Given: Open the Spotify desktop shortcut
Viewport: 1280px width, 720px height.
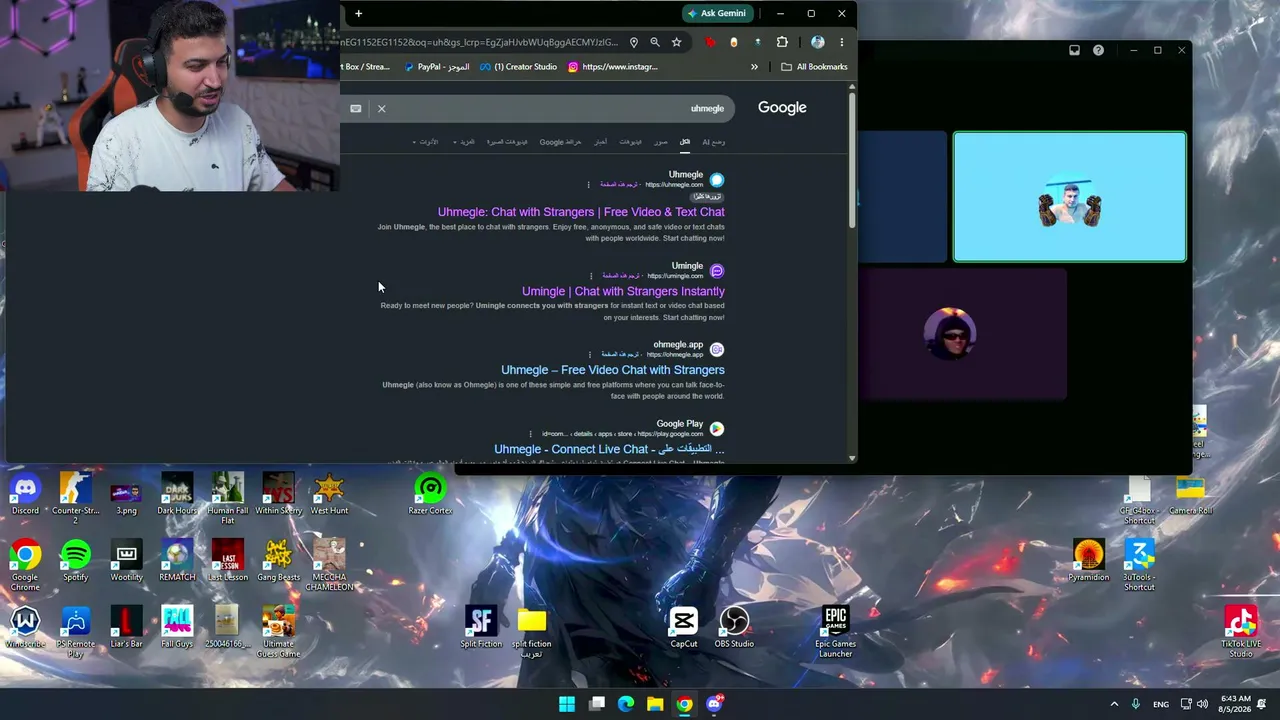Looking at the screenshot, I should tap(76, 561).
